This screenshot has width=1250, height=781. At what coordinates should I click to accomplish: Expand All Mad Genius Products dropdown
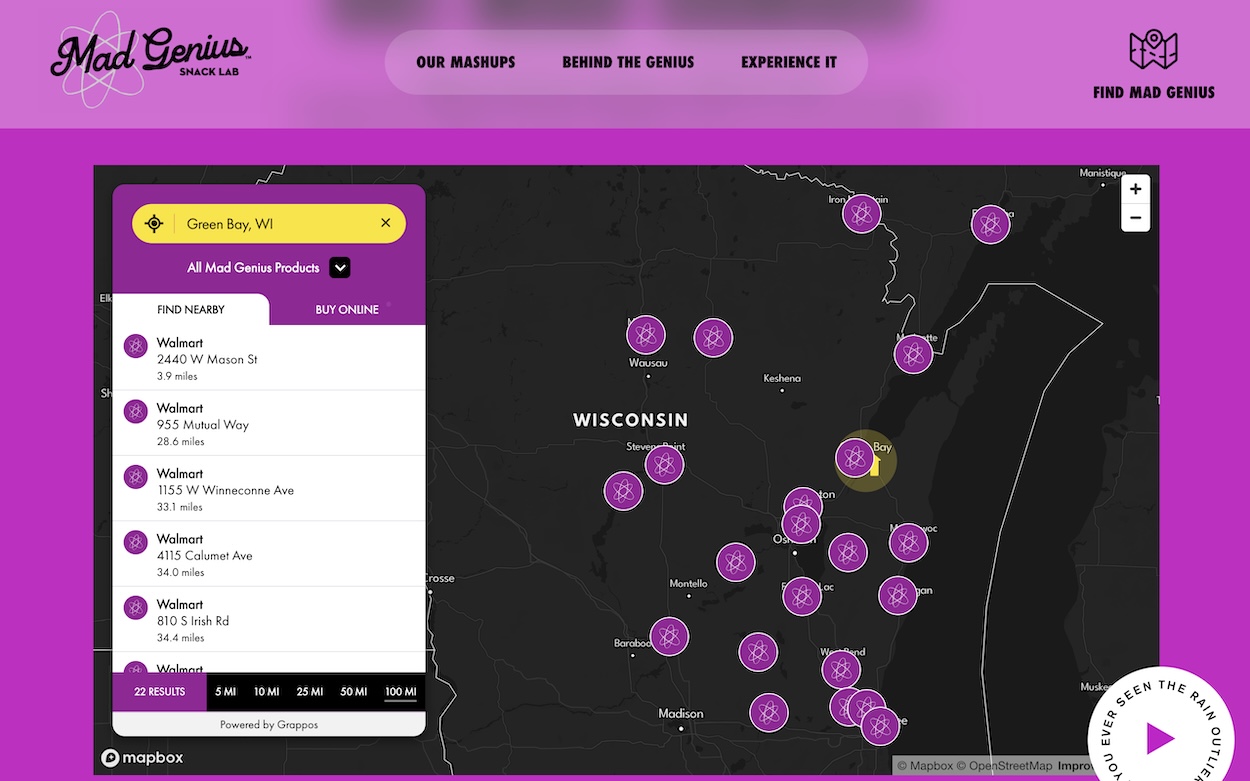(x=340, y=268)
